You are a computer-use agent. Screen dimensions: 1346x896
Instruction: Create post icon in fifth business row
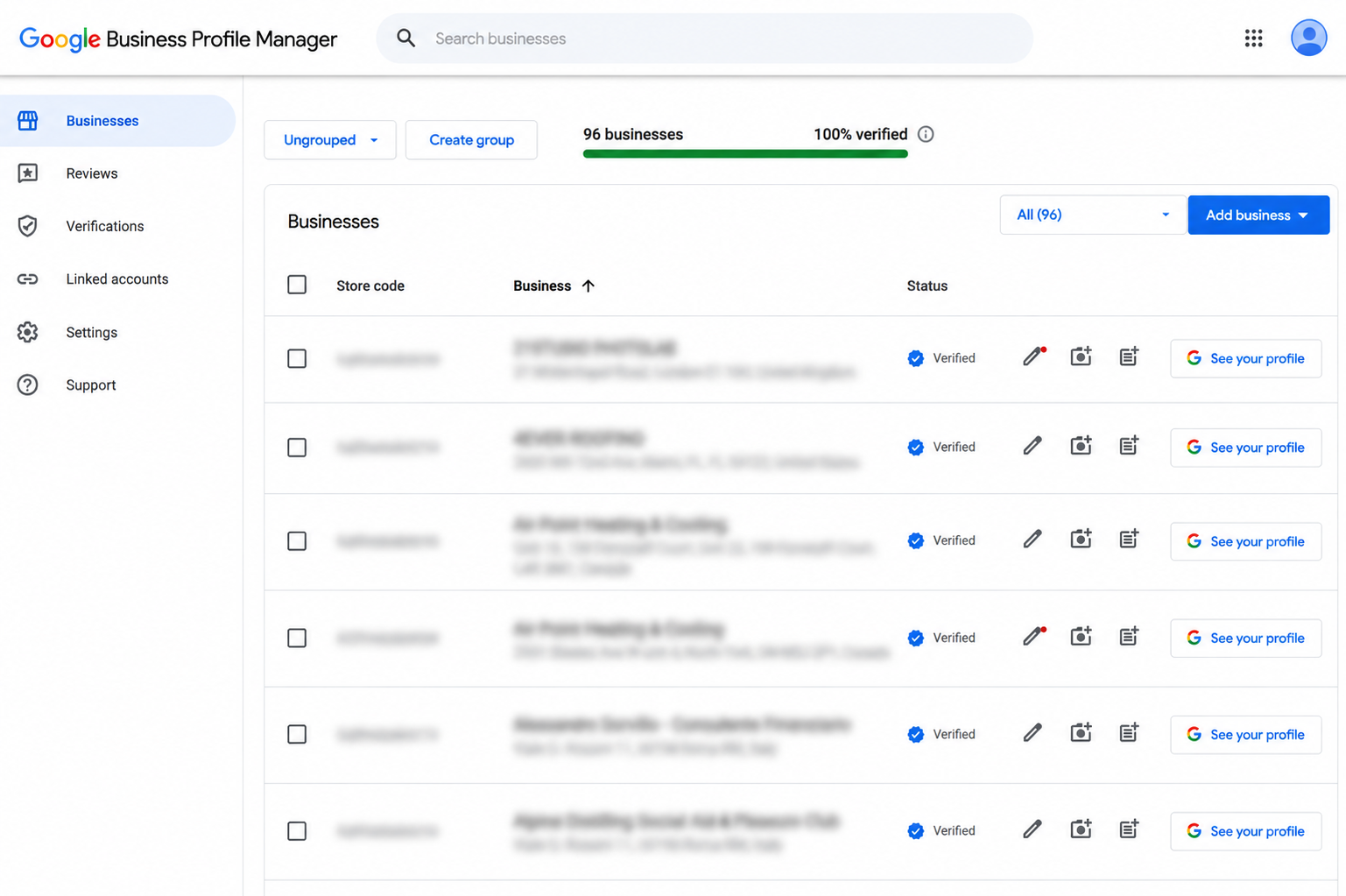pyautogui.click(x=1129, y=734)
